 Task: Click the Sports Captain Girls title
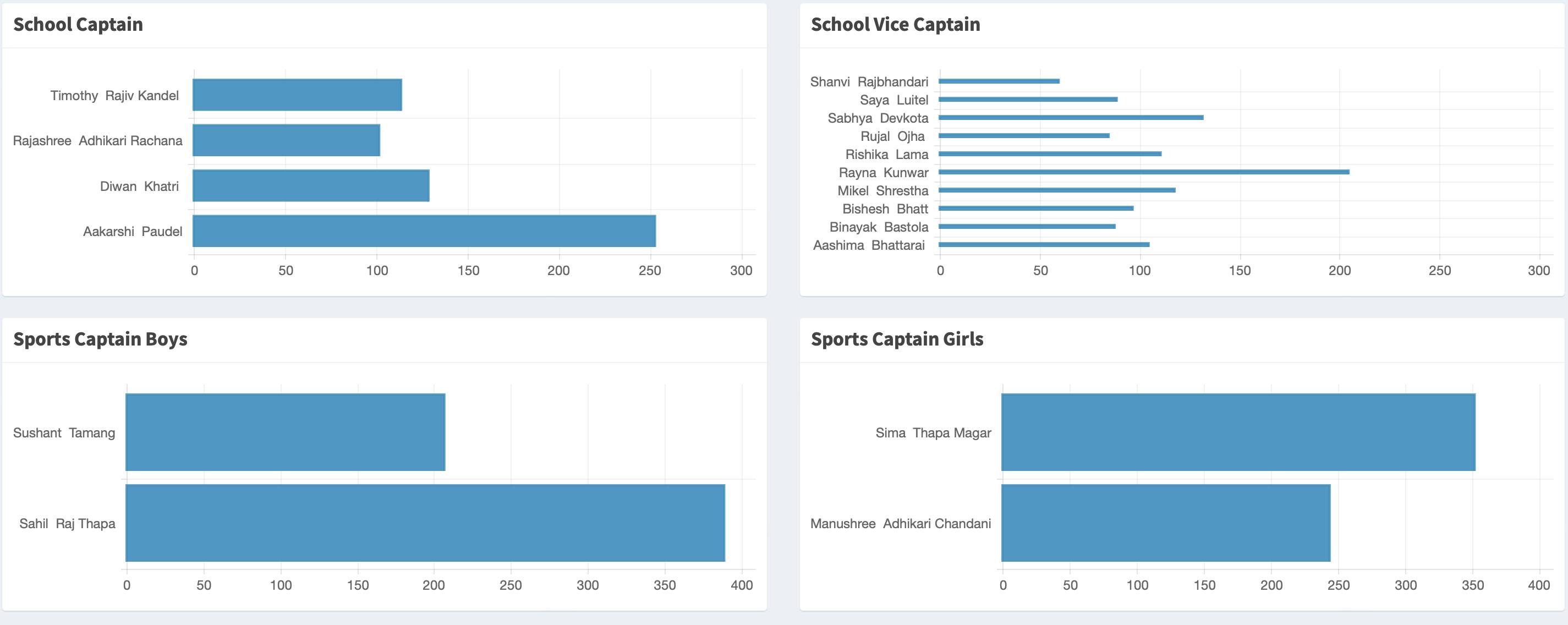897,339
